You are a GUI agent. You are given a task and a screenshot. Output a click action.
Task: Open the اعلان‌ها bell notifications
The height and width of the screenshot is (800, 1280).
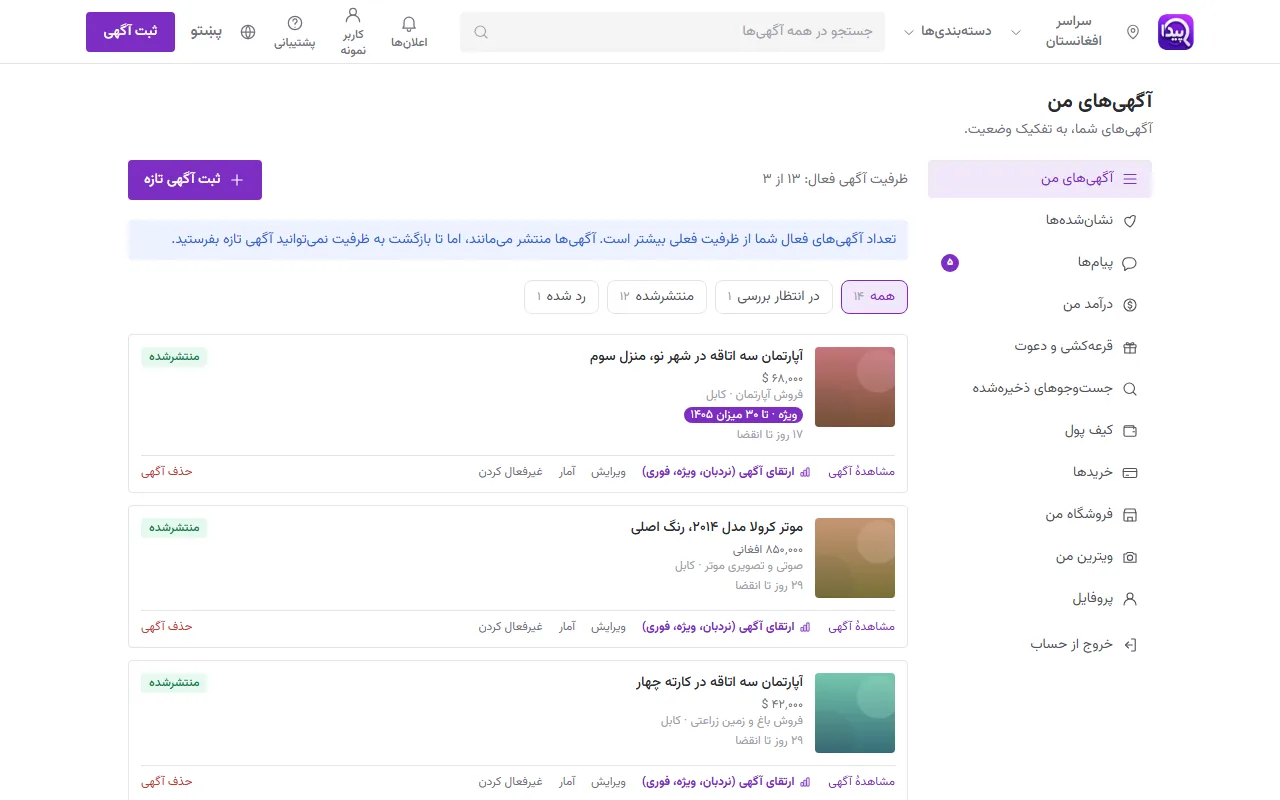pos(409,32)
